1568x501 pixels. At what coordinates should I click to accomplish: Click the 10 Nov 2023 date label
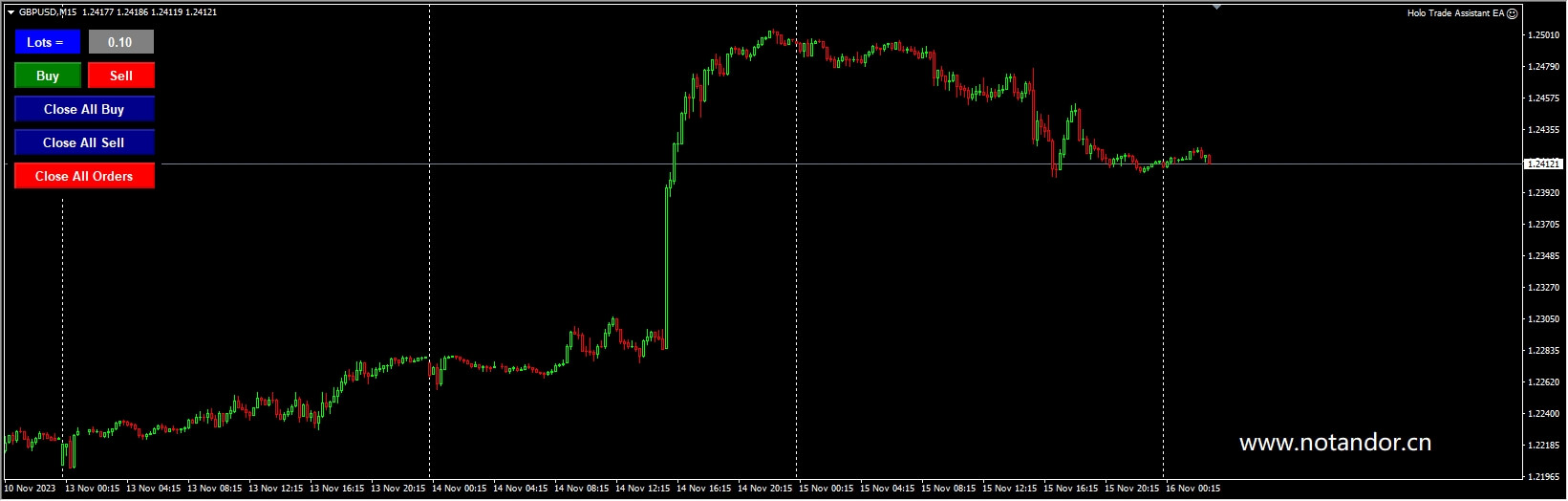[x=30, y=489]
